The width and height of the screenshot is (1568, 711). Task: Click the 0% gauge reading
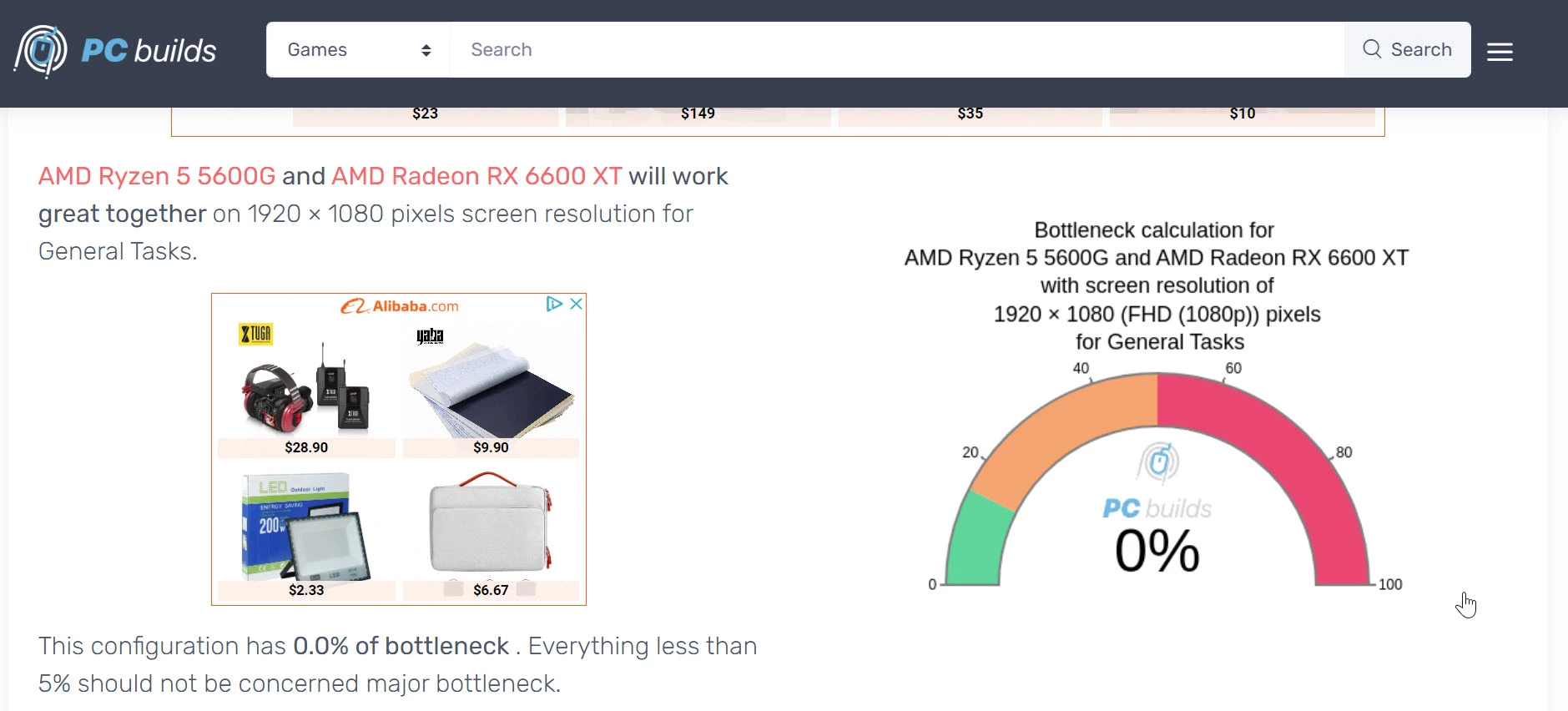[1157, 551]
